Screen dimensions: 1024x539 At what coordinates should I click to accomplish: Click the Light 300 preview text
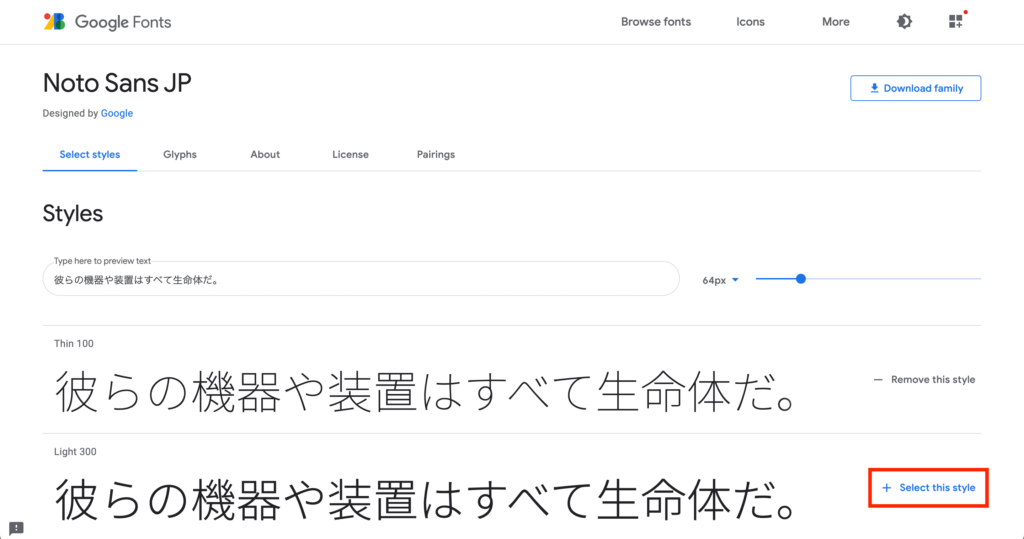(x=425, y=500)
